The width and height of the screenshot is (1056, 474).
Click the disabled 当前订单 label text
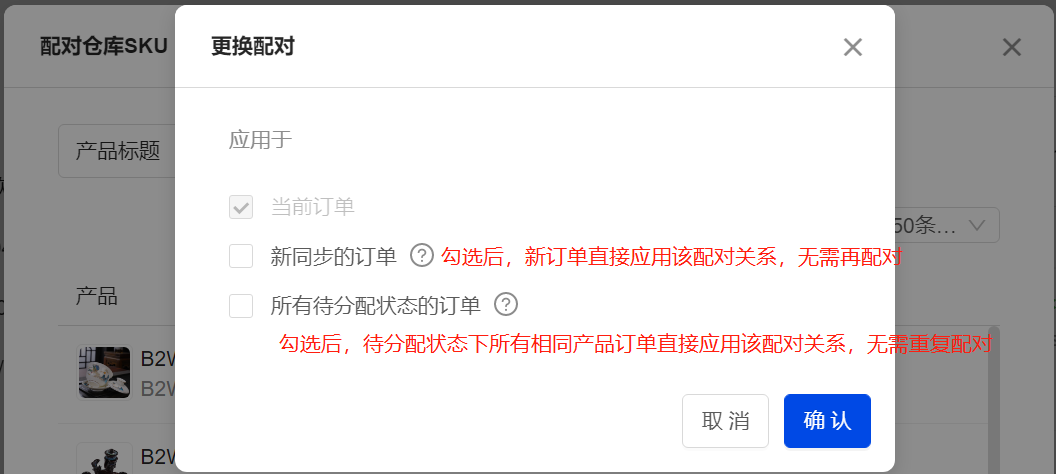pos(312,207)
